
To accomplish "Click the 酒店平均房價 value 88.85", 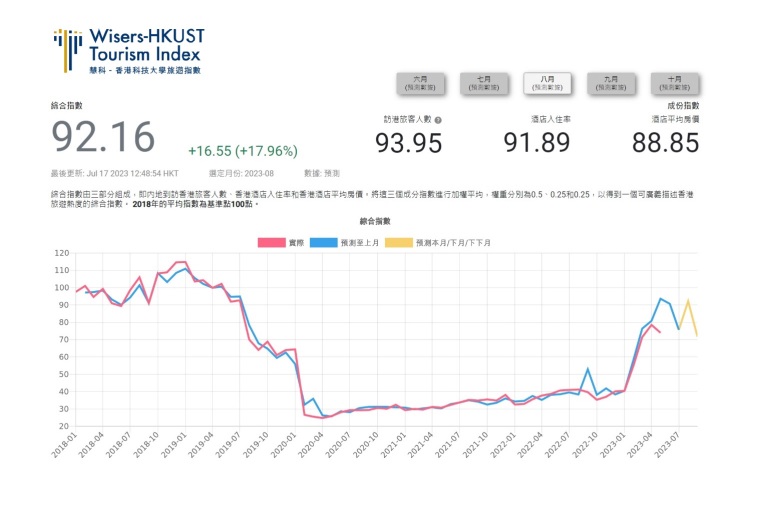I will click(665, 144).
